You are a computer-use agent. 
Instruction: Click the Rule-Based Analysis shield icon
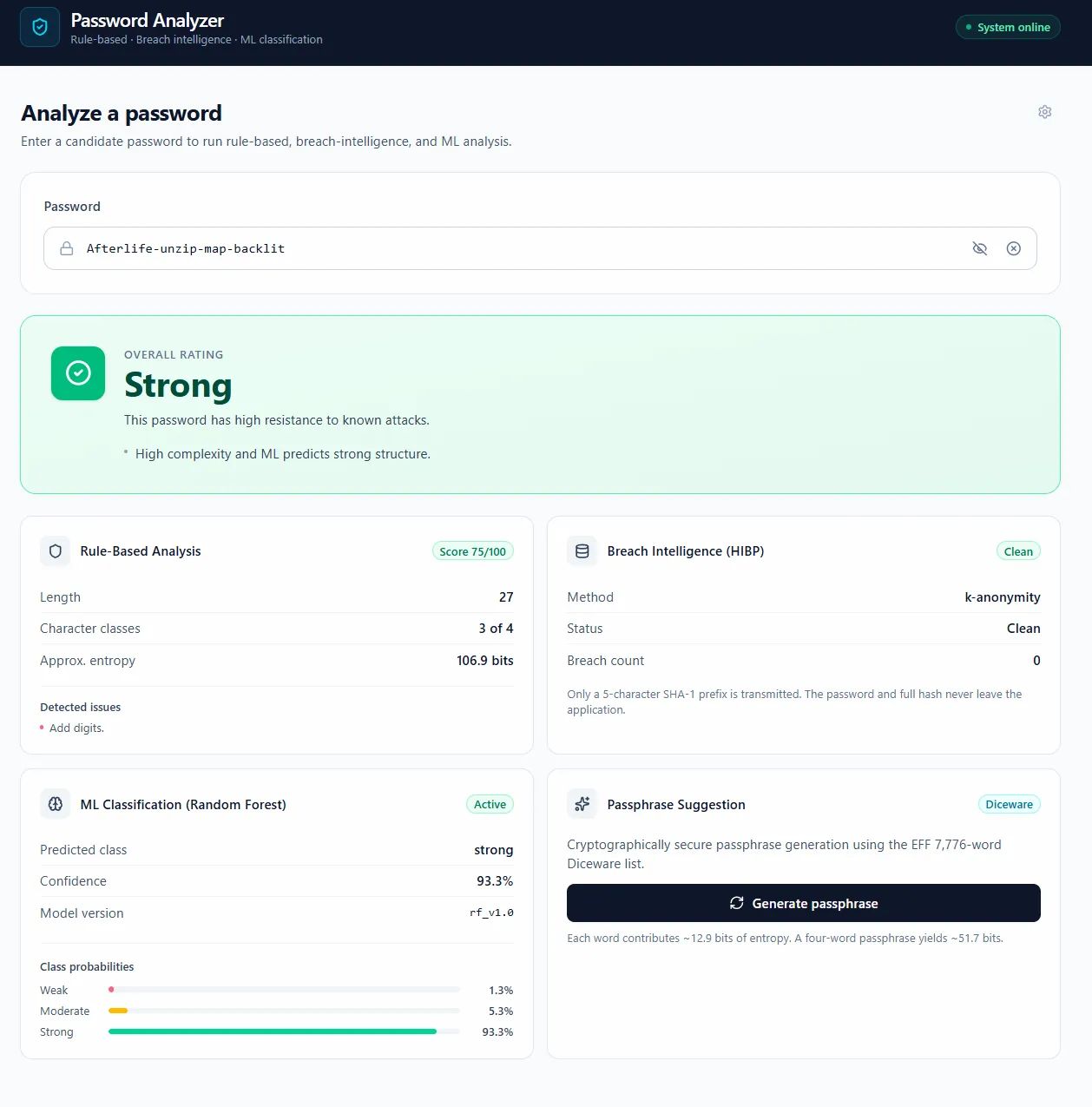click(56, 551)
